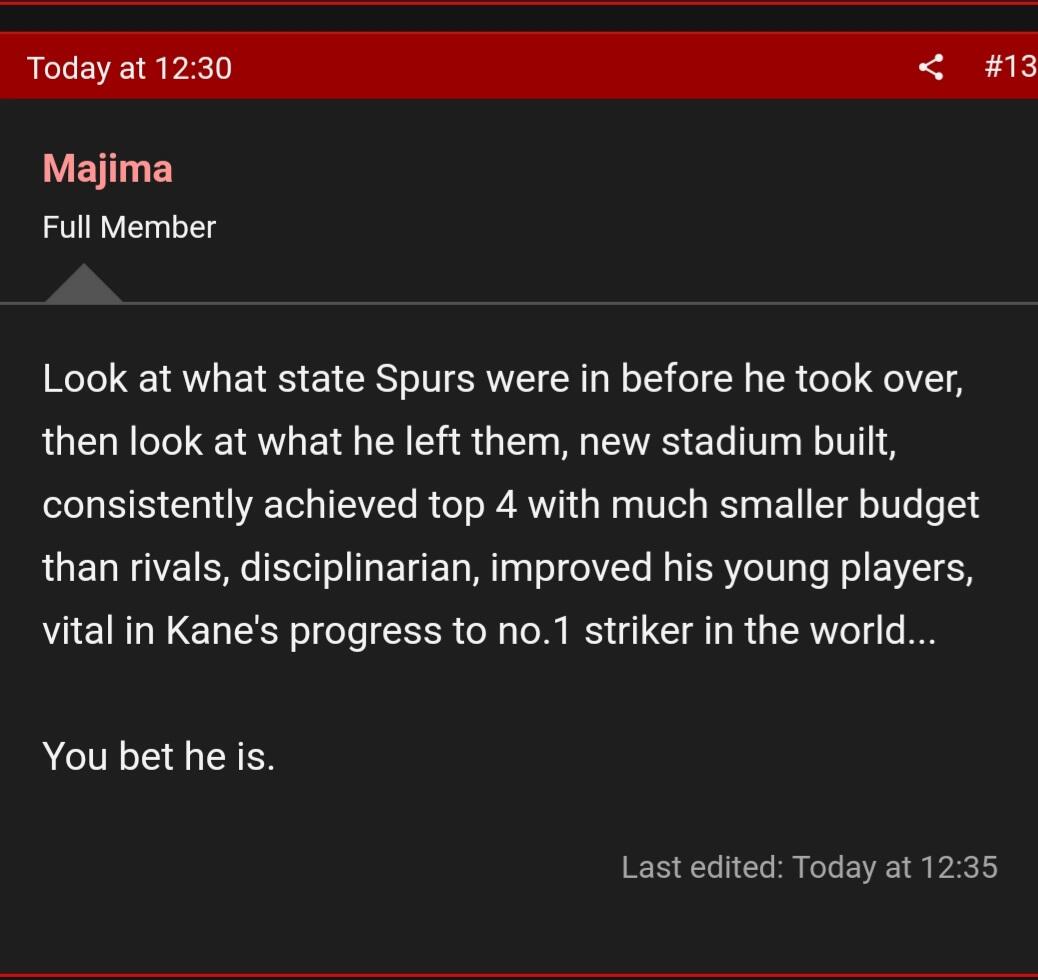The height and width of the screenshot is (980, 1038).
Task: Click the blank space below 'You bet he is.'
Action: (x=400, y=820)
